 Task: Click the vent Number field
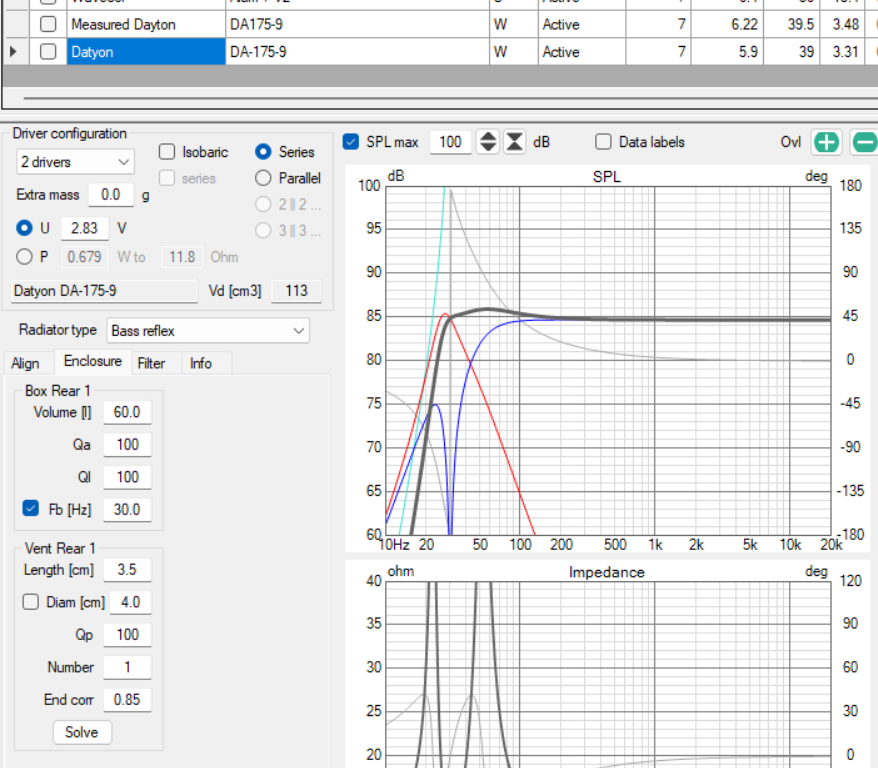[x=127, y=667]
